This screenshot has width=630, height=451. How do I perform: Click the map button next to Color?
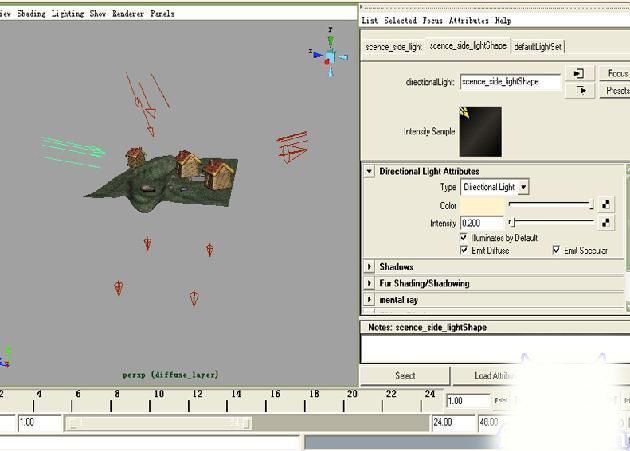coord(606,204)
